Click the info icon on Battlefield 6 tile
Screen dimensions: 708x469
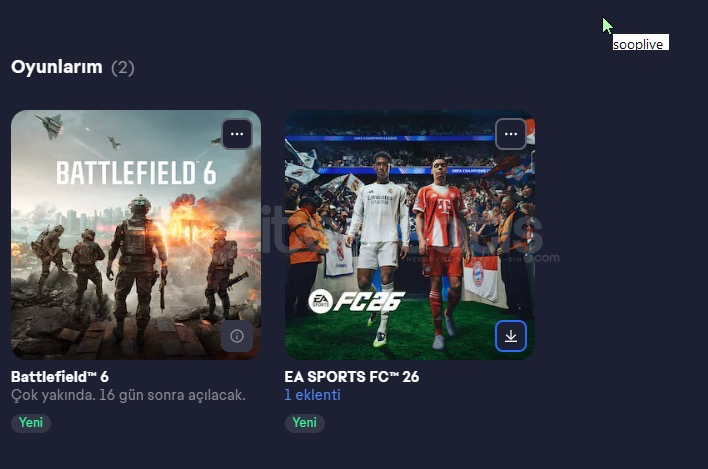237,336
